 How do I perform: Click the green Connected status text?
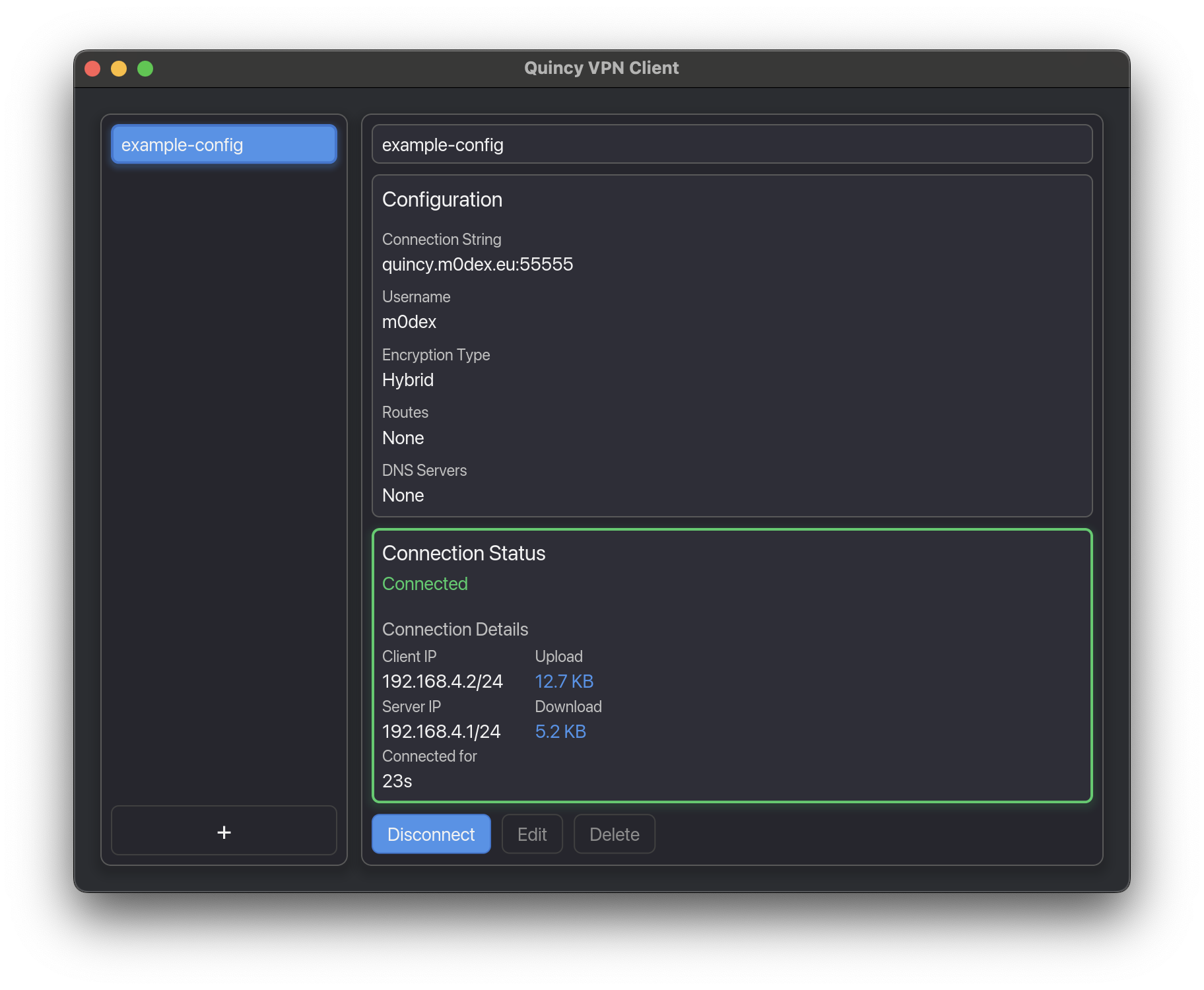[425, 584]
